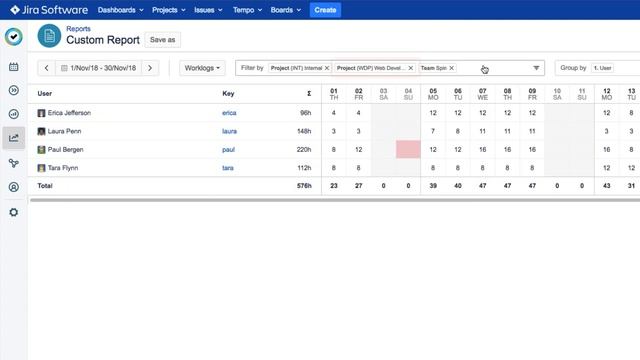
Task: Open the Tempo menu
Action: click(x=247, y=10)
